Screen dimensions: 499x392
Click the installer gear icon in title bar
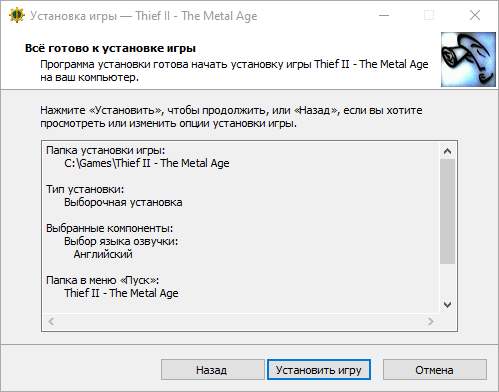[17, 15]
